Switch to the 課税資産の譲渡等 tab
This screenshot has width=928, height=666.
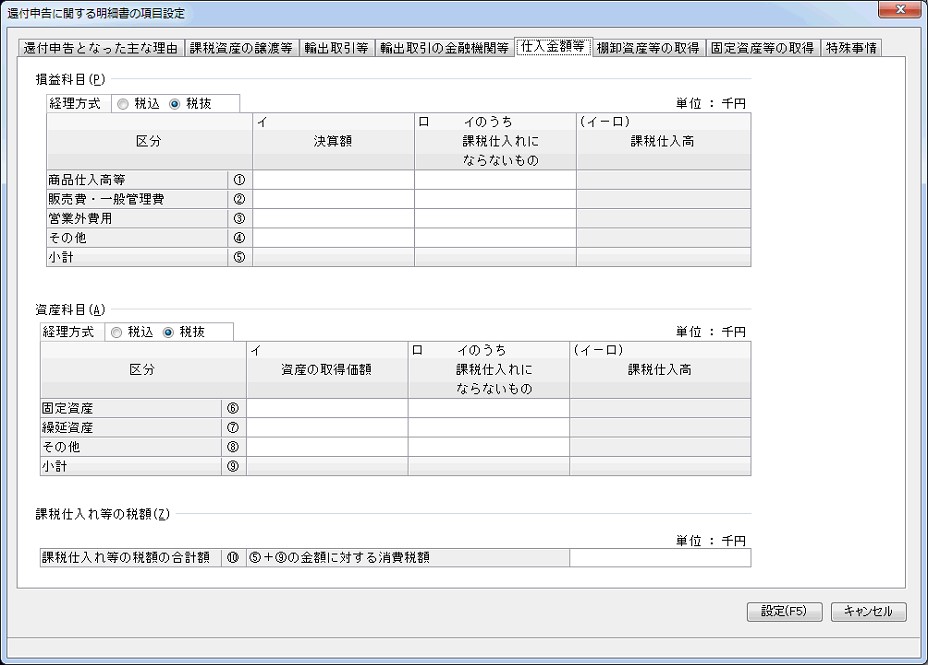click(x=240, y=48)
